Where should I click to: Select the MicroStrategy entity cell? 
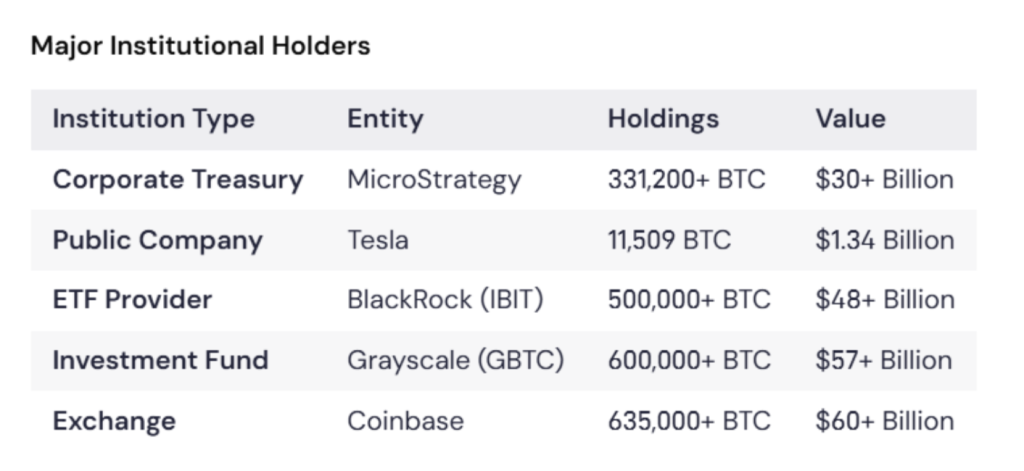pyautogui.click(x=434, y=180)
